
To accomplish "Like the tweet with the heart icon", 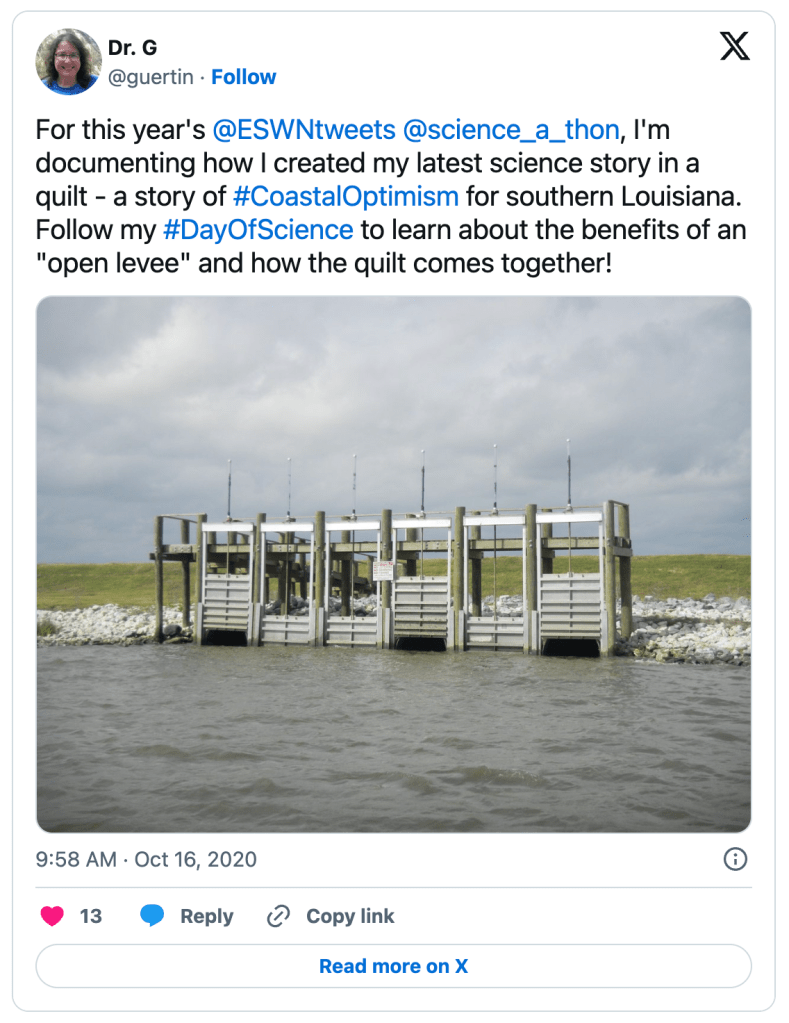I will tap(52, 916).
